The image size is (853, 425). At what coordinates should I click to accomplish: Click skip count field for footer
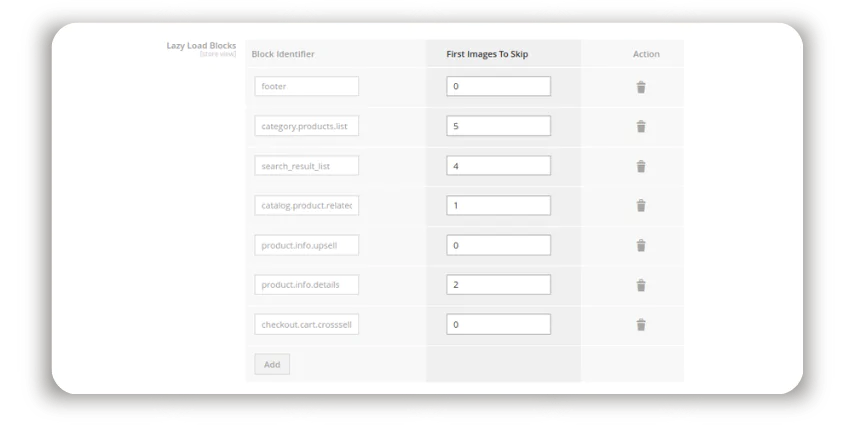point(498,87)
